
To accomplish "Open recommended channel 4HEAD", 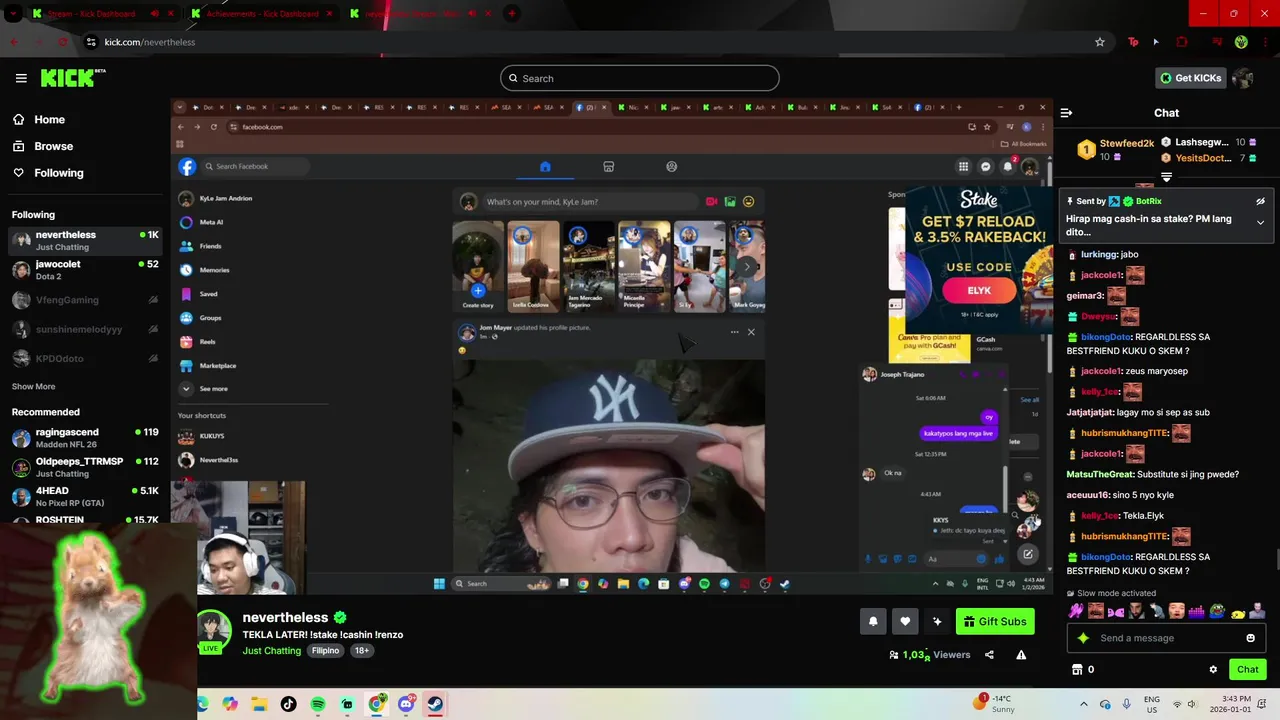I will (85, 496).
